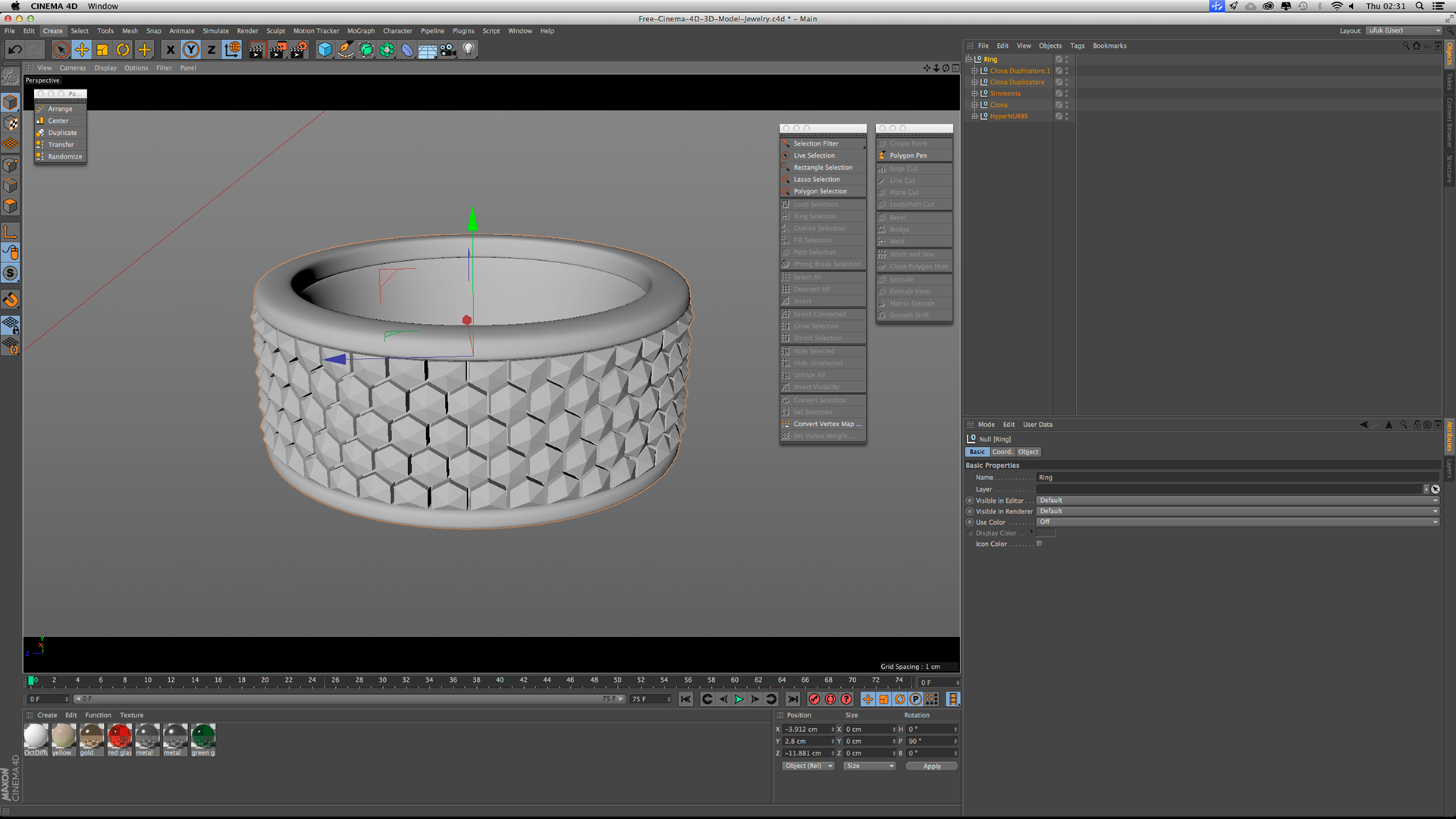Image resolution: width=1456 pixels, height=819 pixels.
Task: Select the red glass material swatch
Action: (x=119, y=736)
